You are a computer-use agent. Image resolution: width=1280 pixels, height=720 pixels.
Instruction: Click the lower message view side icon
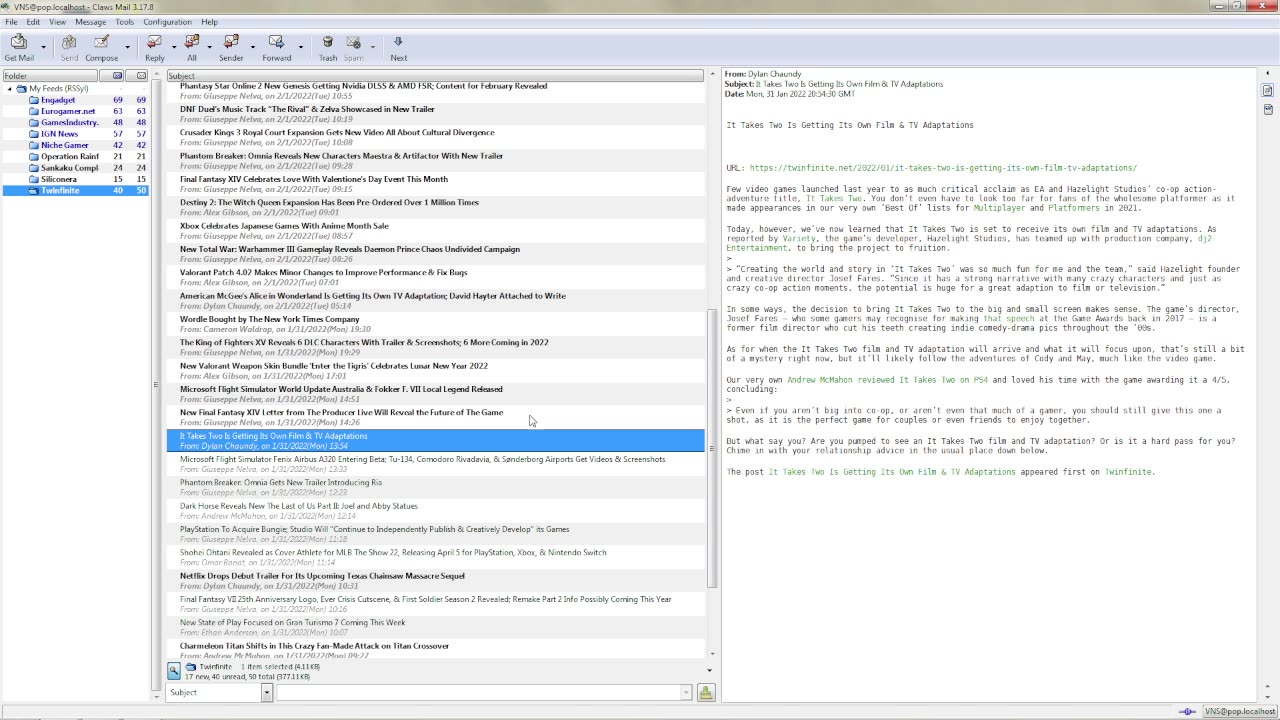1268,110
